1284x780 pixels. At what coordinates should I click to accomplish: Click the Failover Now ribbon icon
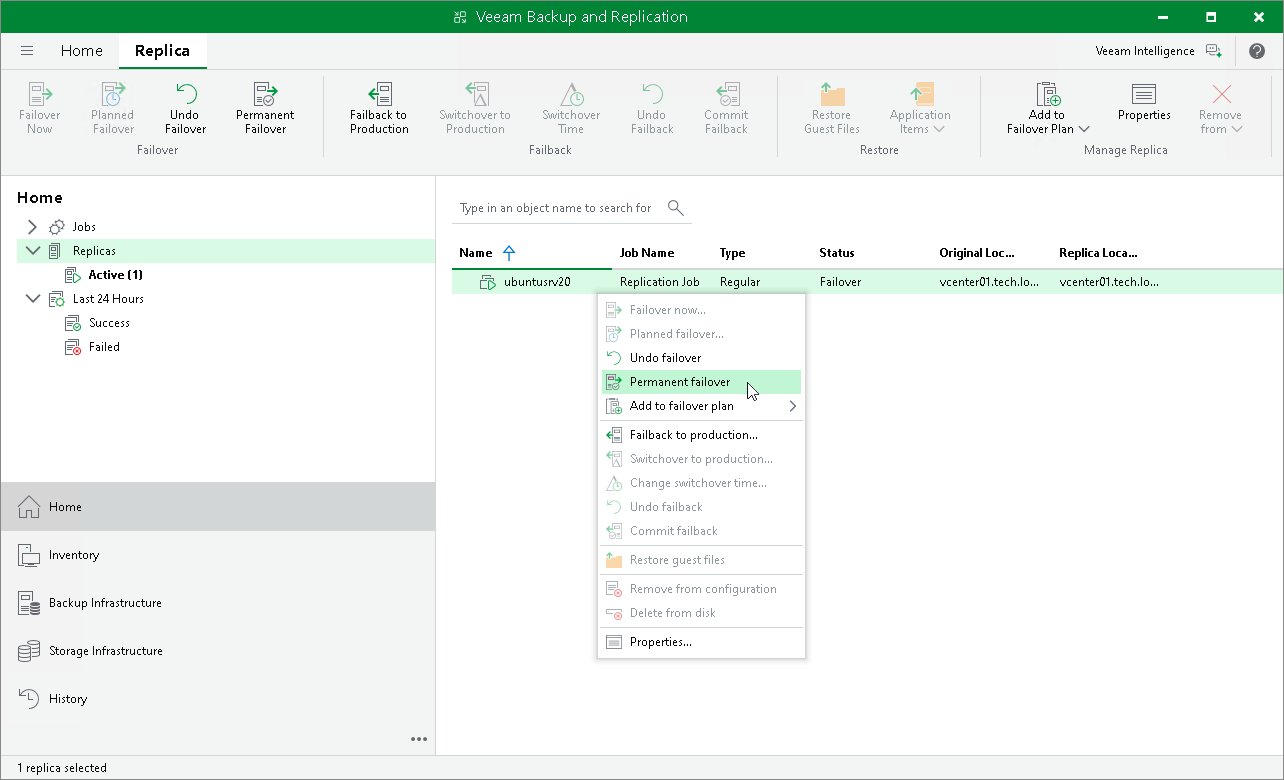point(40,108)
